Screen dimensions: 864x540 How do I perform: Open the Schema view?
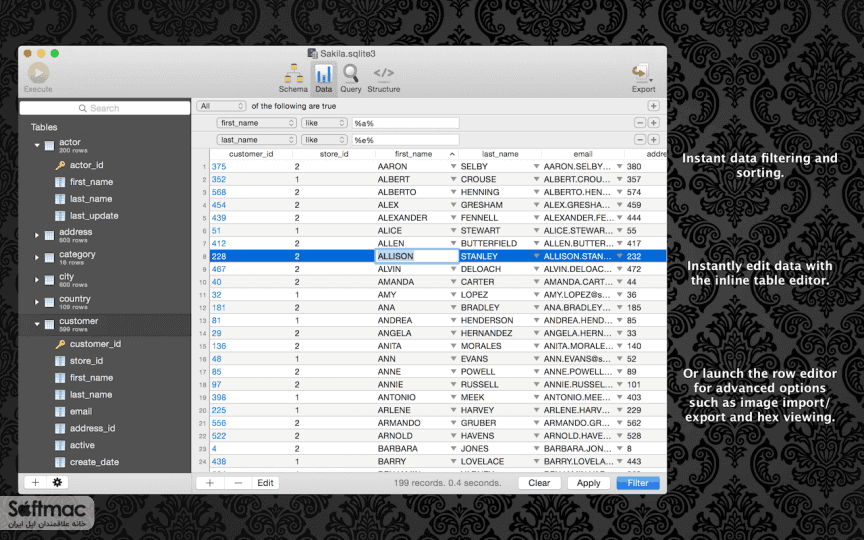(293, 78)
